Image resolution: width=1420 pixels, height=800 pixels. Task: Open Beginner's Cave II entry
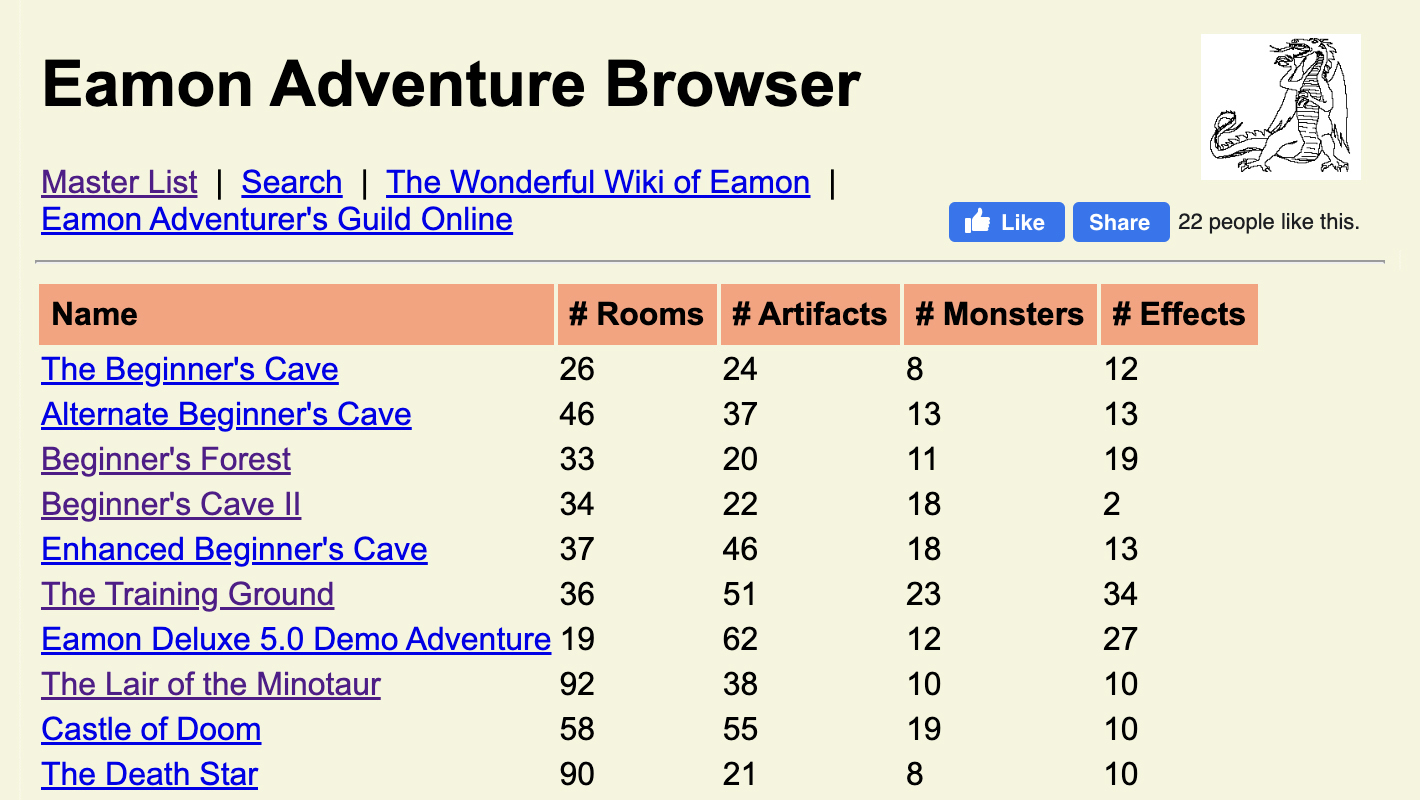[171, 504]
